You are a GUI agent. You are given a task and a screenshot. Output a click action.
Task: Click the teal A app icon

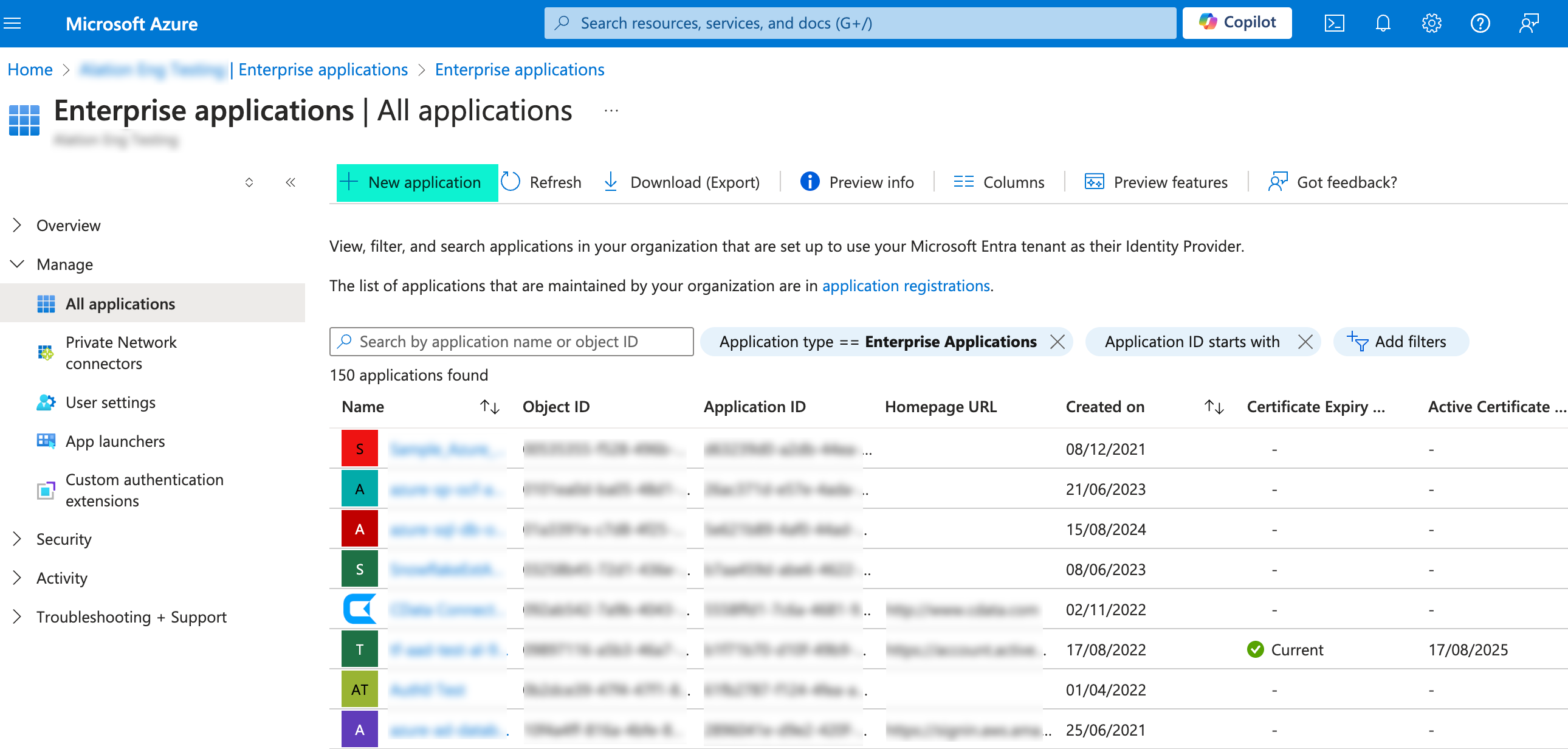point(360,489)
